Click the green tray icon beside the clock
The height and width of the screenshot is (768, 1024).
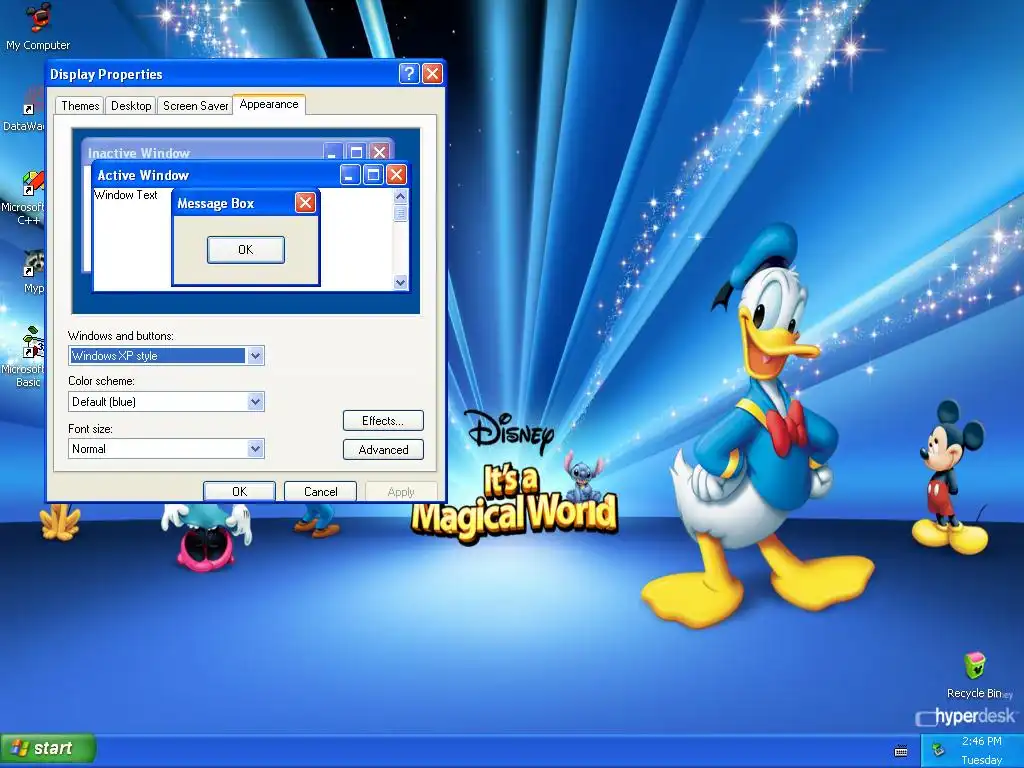click(938, 749)
